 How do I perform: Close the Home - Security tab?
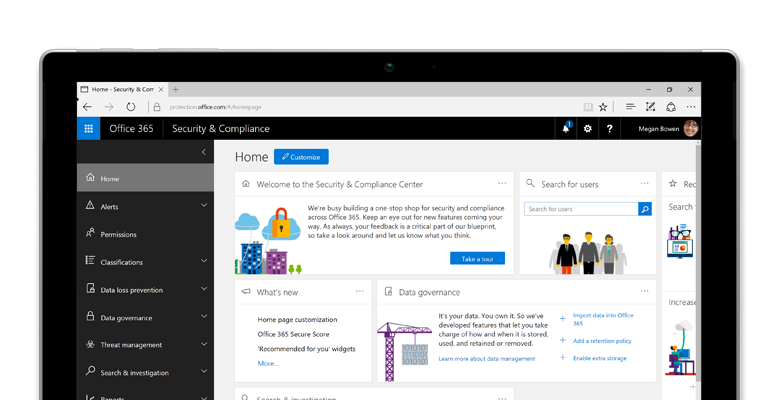click(x=161, y=90)
